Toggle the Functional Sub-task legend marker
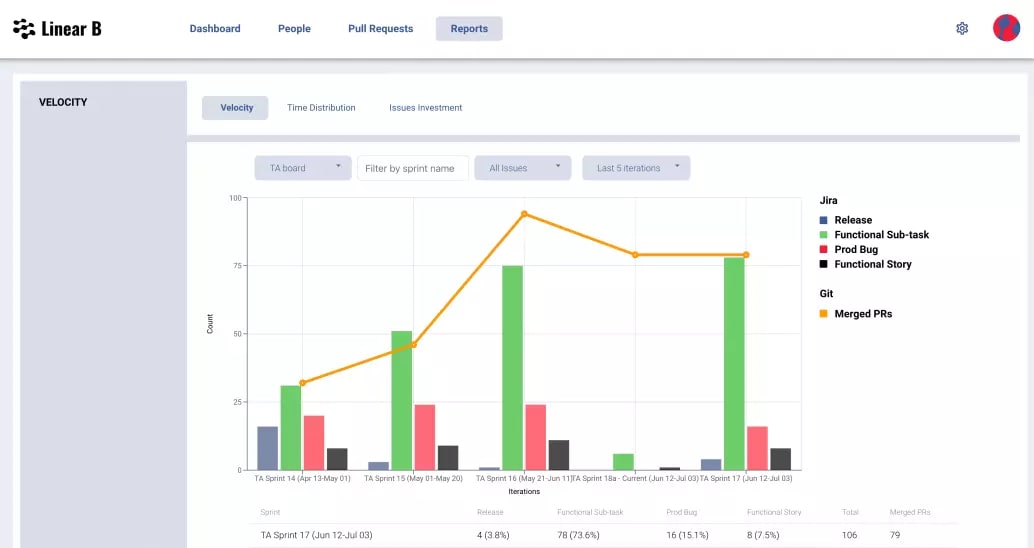This screenshot has height=548, width=1034. pos(823,235)
